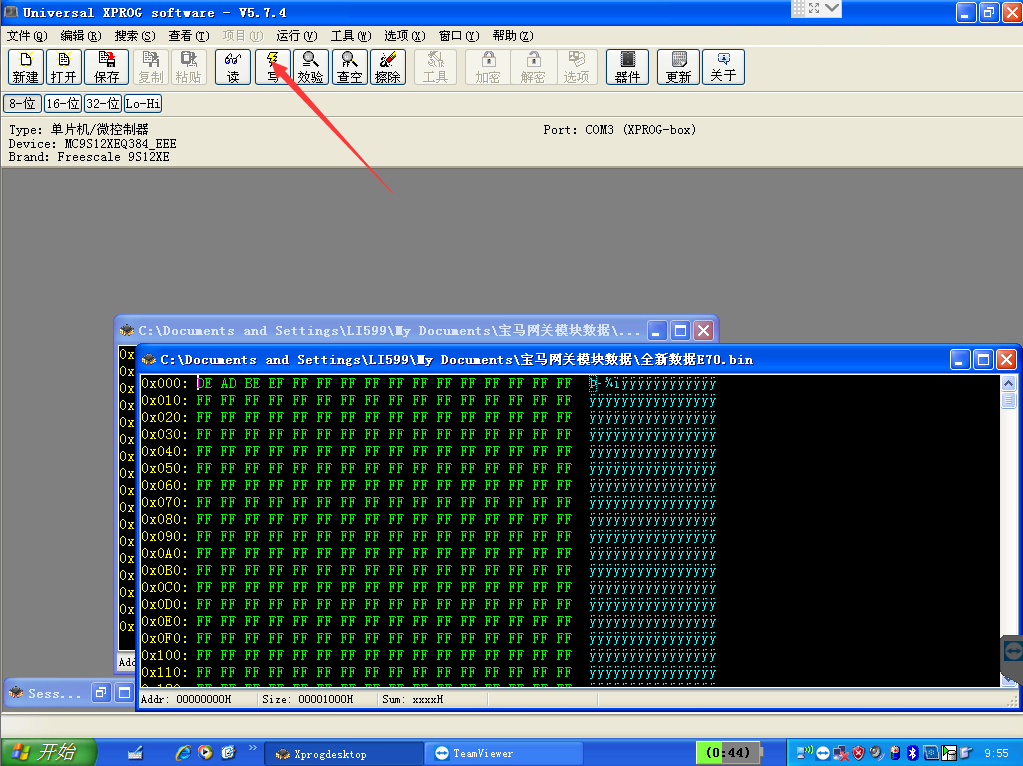The image size is (1023, 766).
Task: Click the 粘贴 (Paste) toolbar icon
Action: click(189, 67)
